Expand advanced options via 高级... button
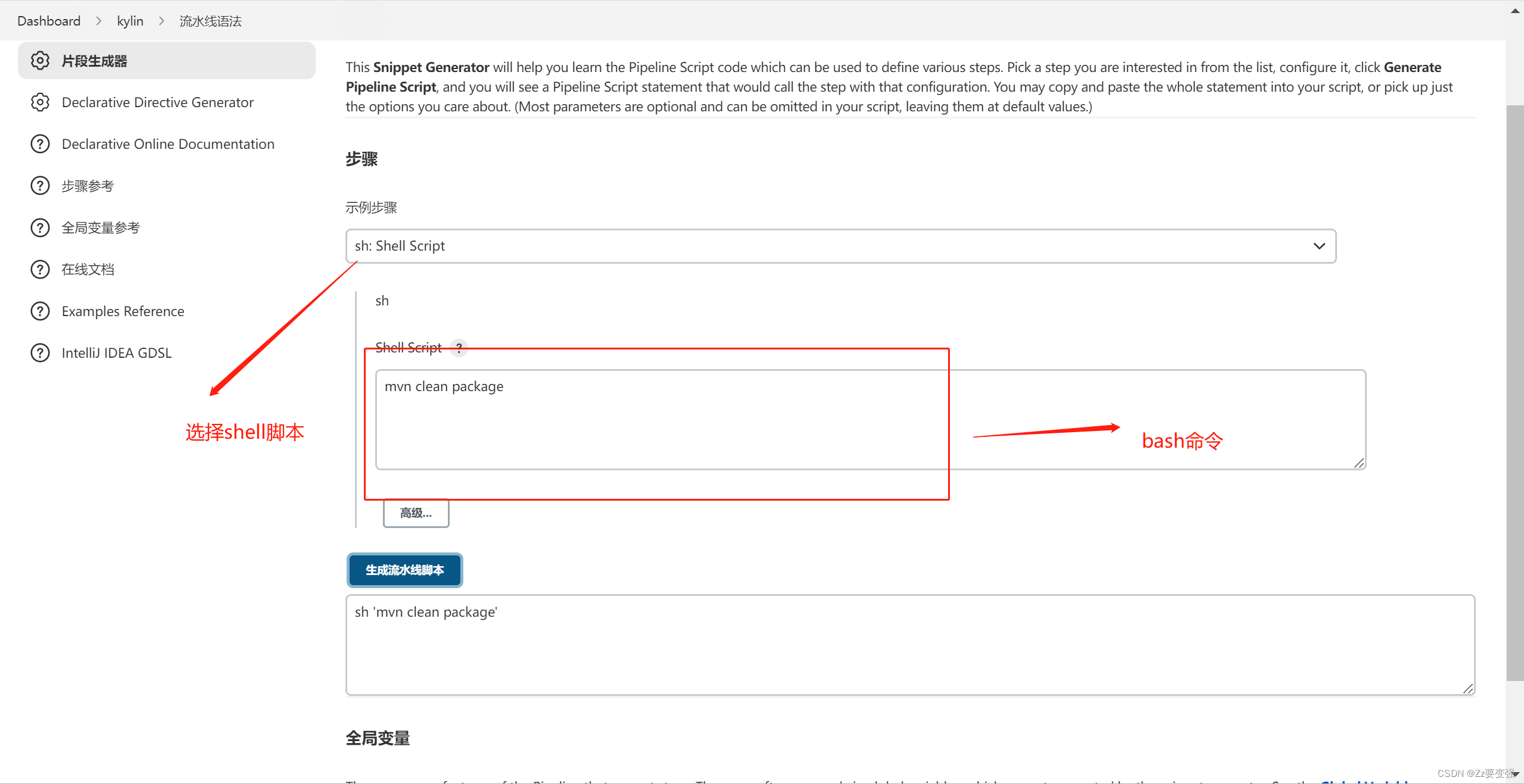This screenshot has height=784, width=1524. click(415, 512)
